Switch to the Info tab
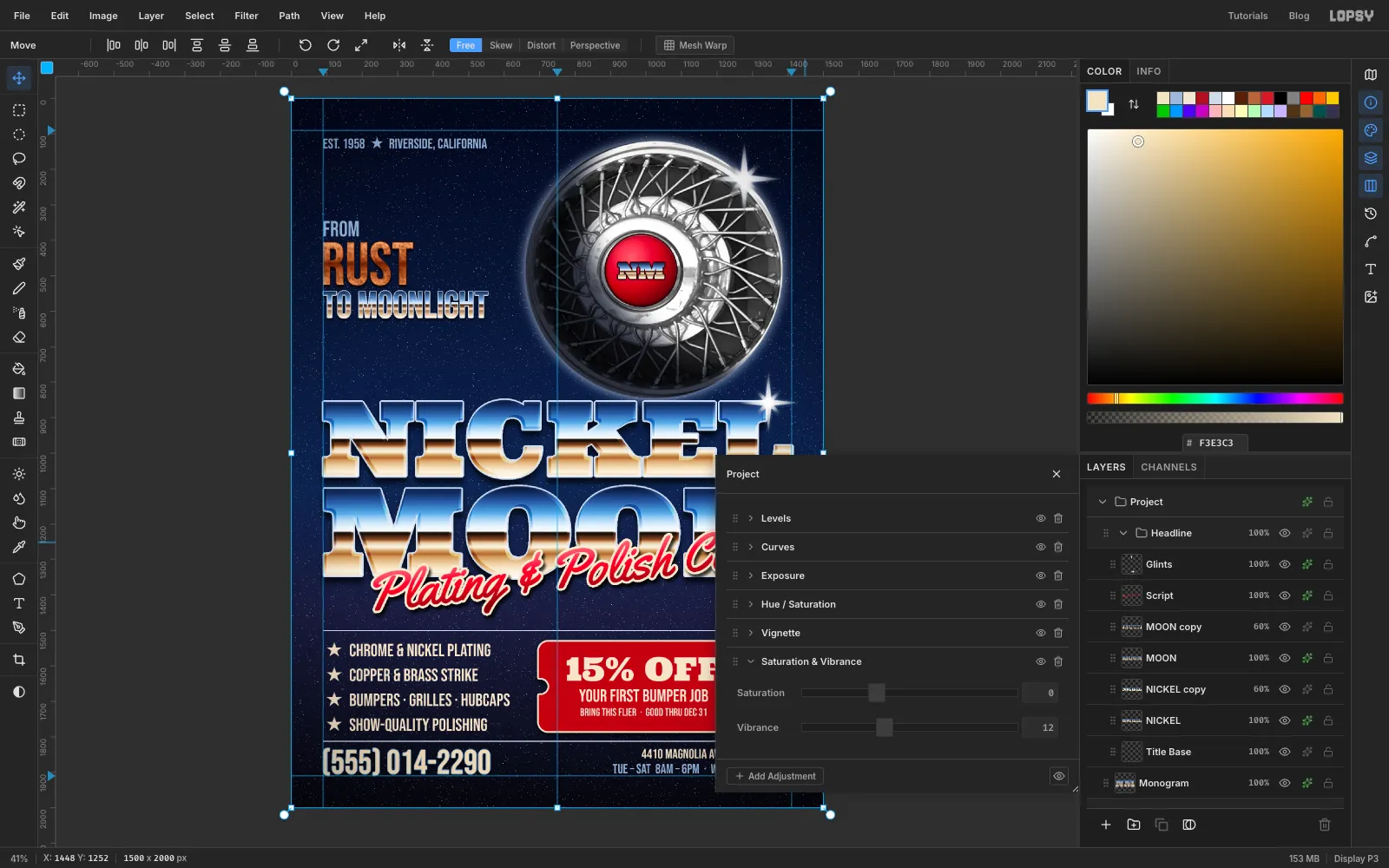 coord(1149,71)
